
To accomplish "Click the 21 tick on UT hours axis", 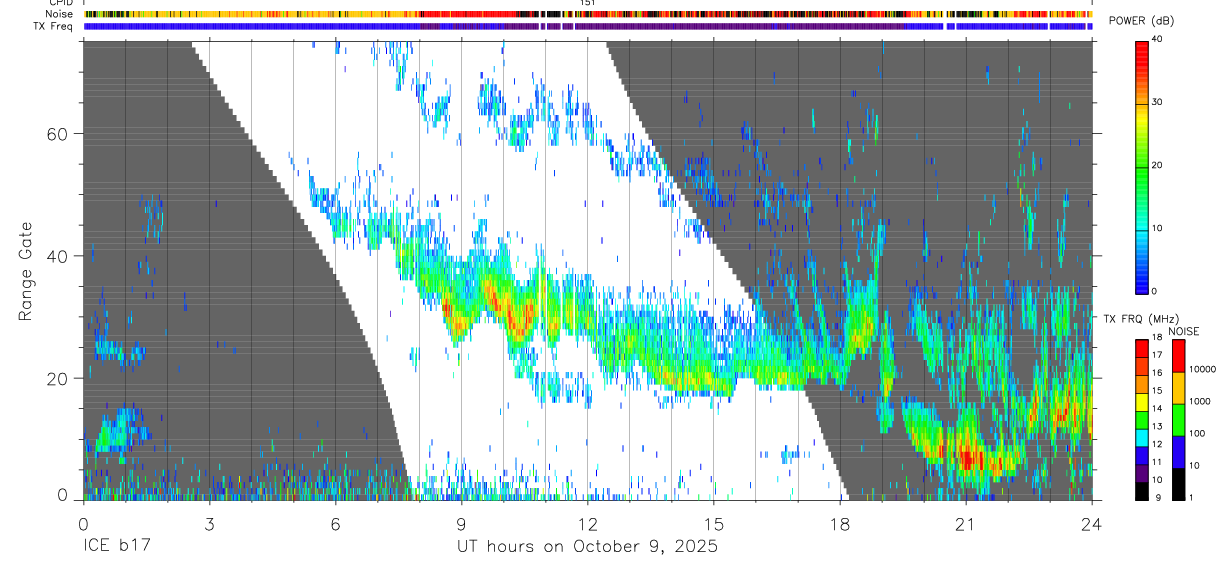I will coord(966,523).
